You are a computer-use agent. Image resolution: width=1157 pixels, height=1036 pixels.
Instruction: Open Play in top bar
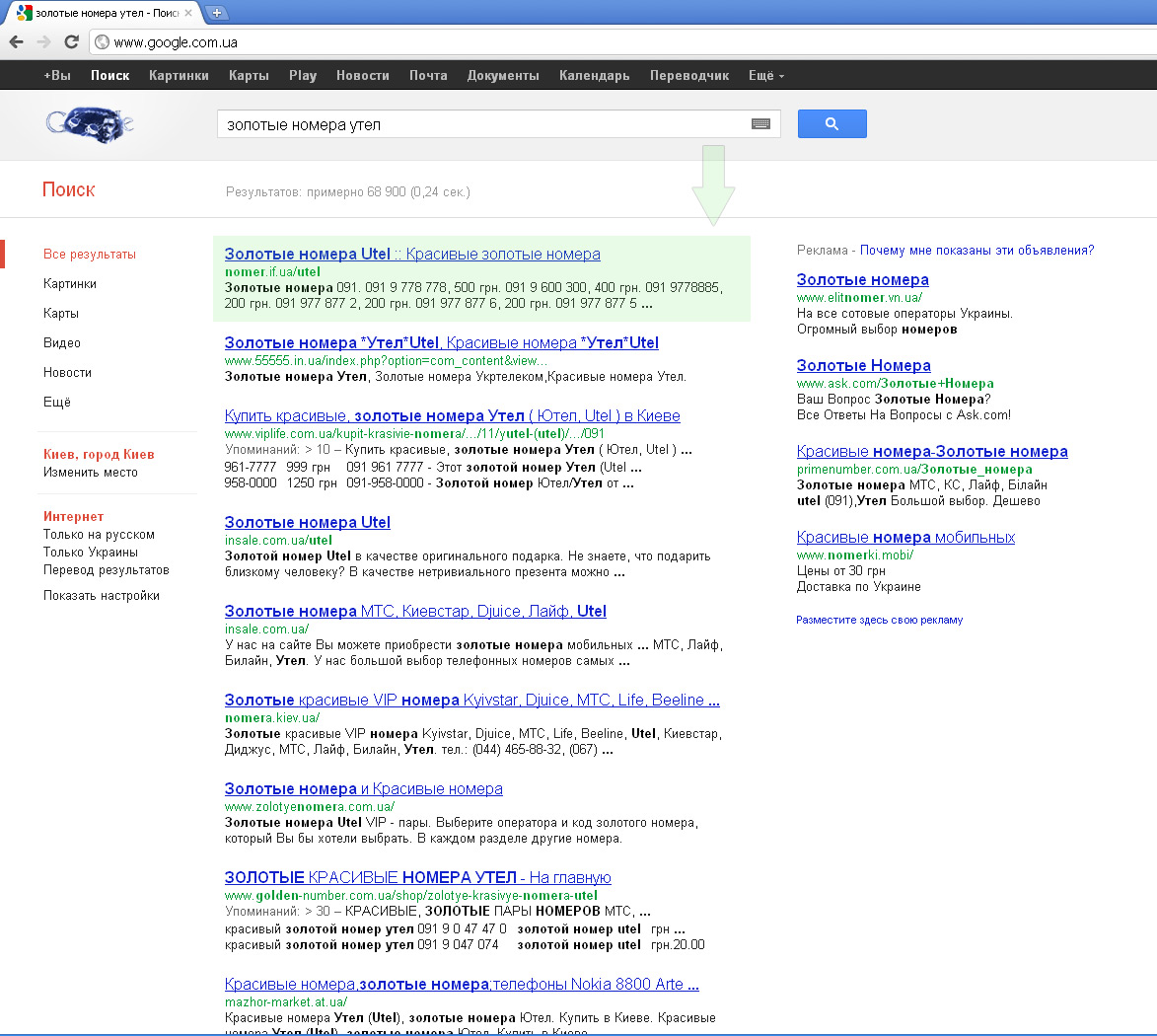tap(303, 75)
